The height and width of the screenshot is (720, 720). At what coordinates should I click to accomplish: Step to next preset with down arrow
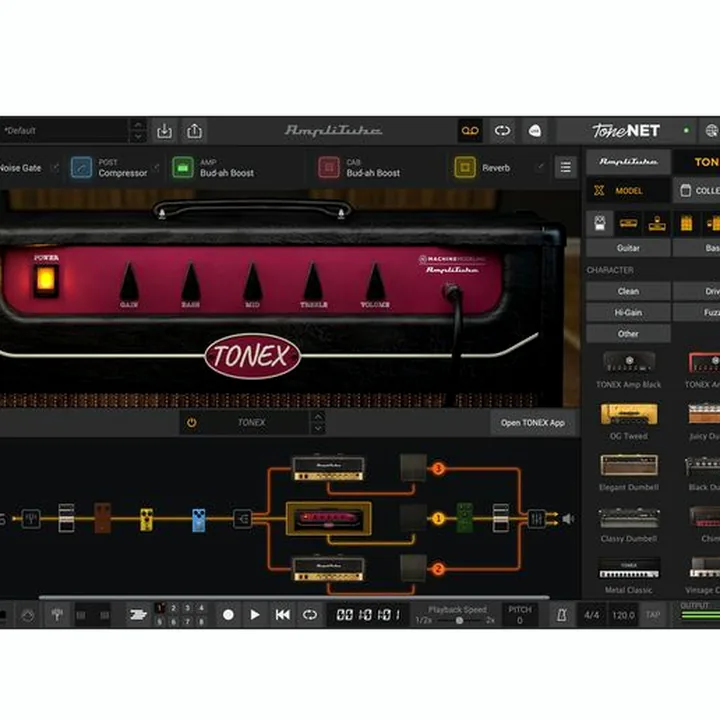coord(138,137)
